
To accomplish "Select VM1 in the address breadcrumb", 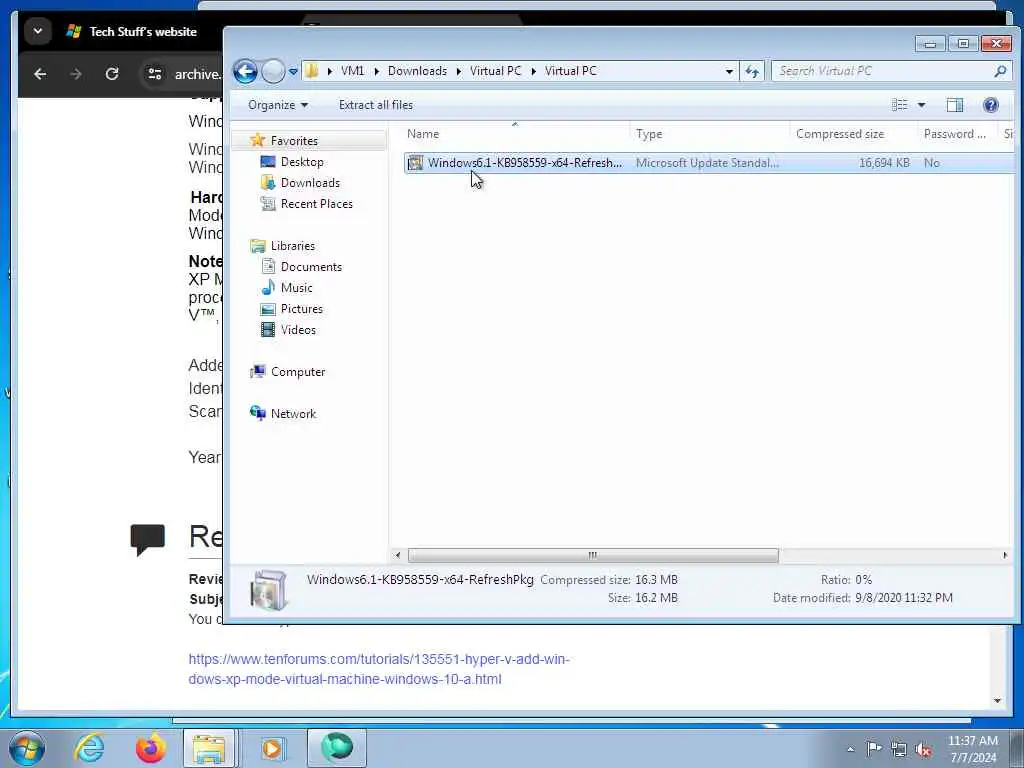I will point(352,71).
